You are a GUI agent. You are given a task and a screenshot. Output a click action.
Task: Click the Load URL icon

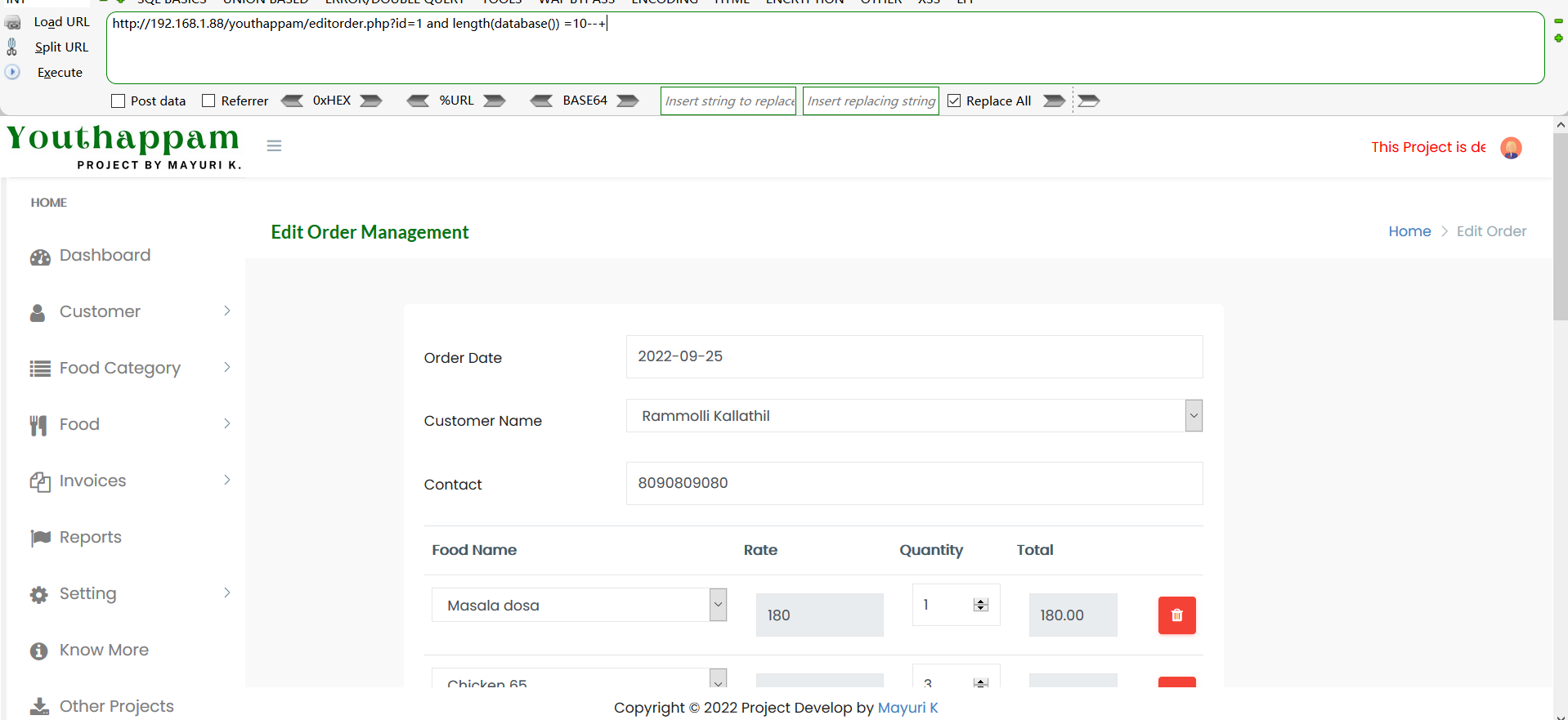[13, 23]
